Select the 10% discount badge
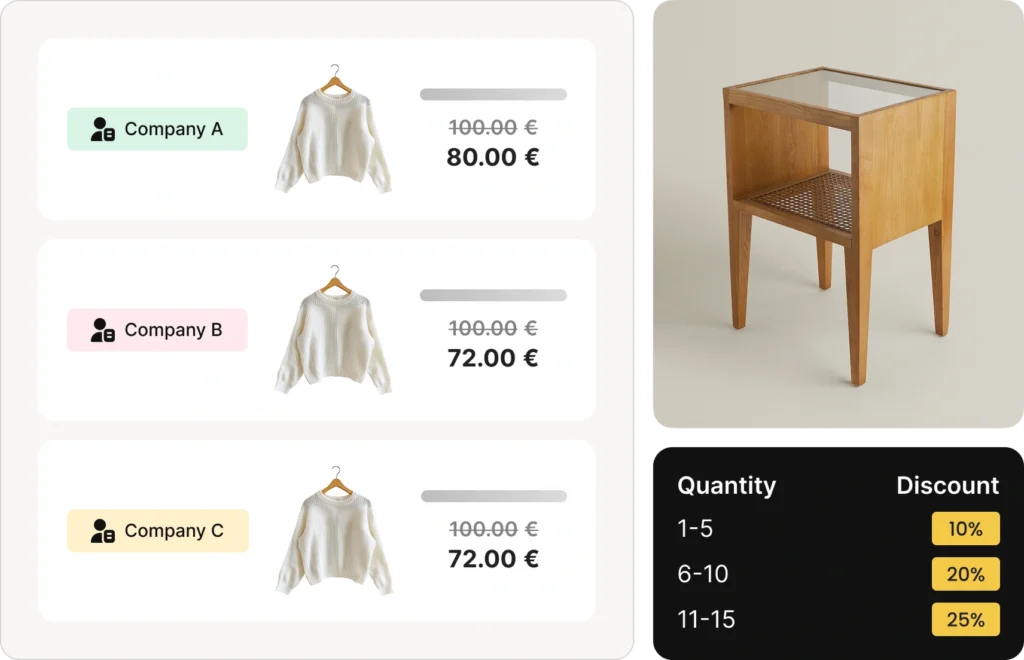The image size is (1024, 660). click(x=965, y=529)
